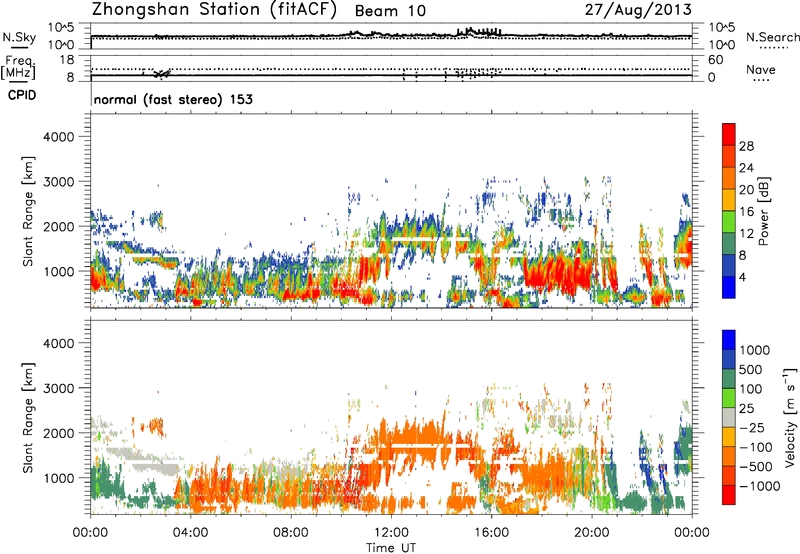Click the '-25' value on Velocity scale
The image size is (800, 554).
(x=751, y=428)
